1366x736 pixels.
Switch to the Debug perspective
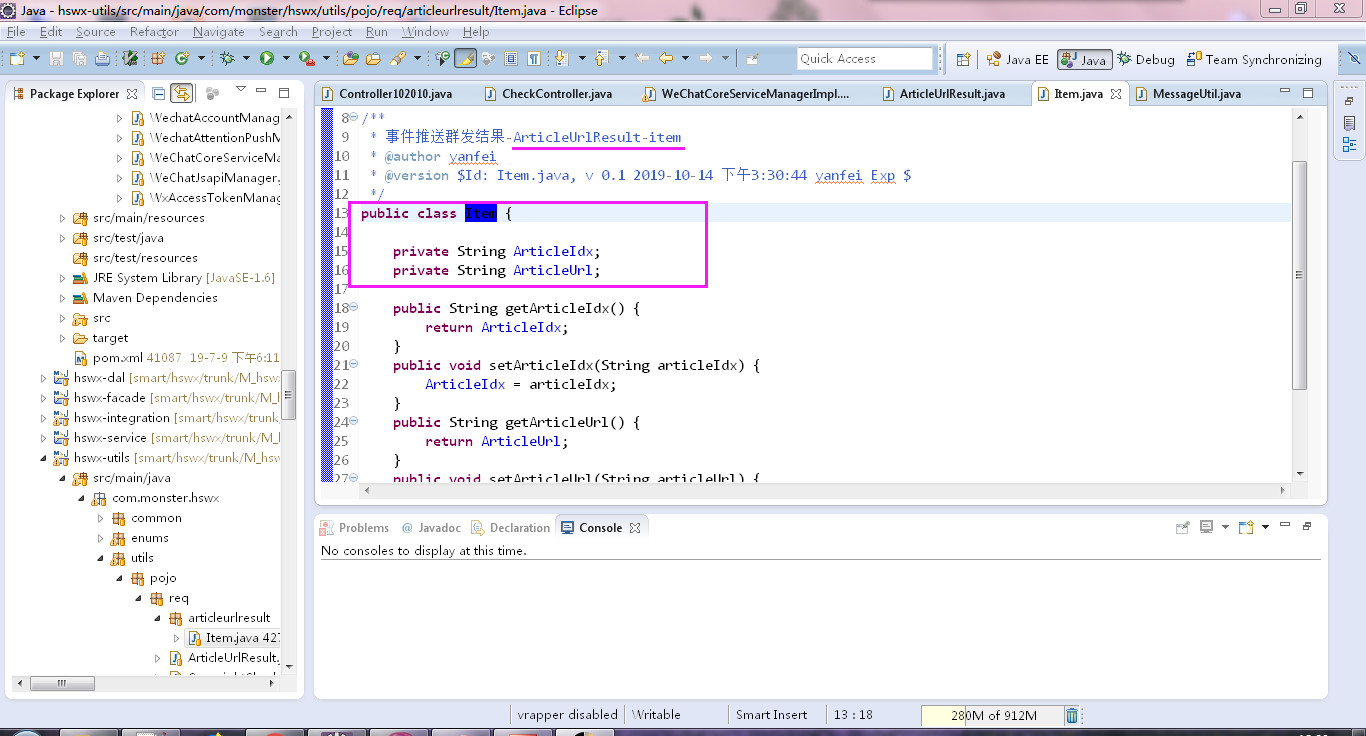pyautogui.click(x=1146, y=59)
